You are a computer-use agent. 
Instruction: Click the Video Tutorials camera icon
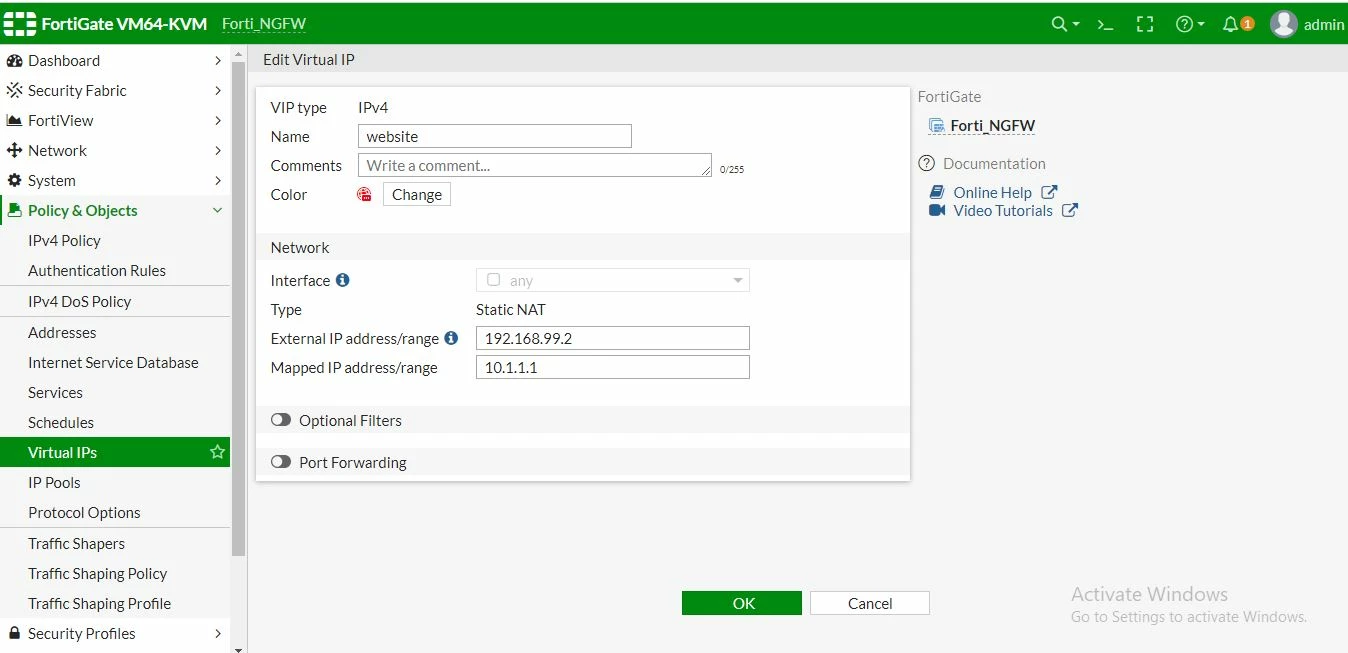coord(937,210)
